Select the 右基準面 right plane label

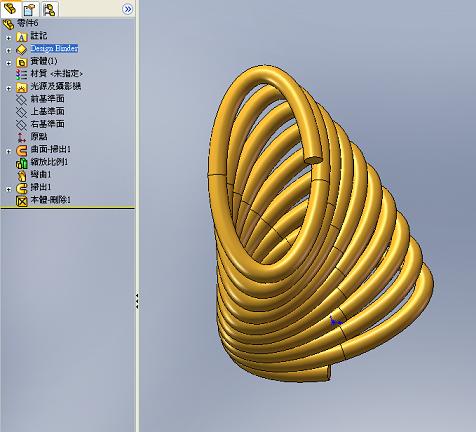point(47,124)
